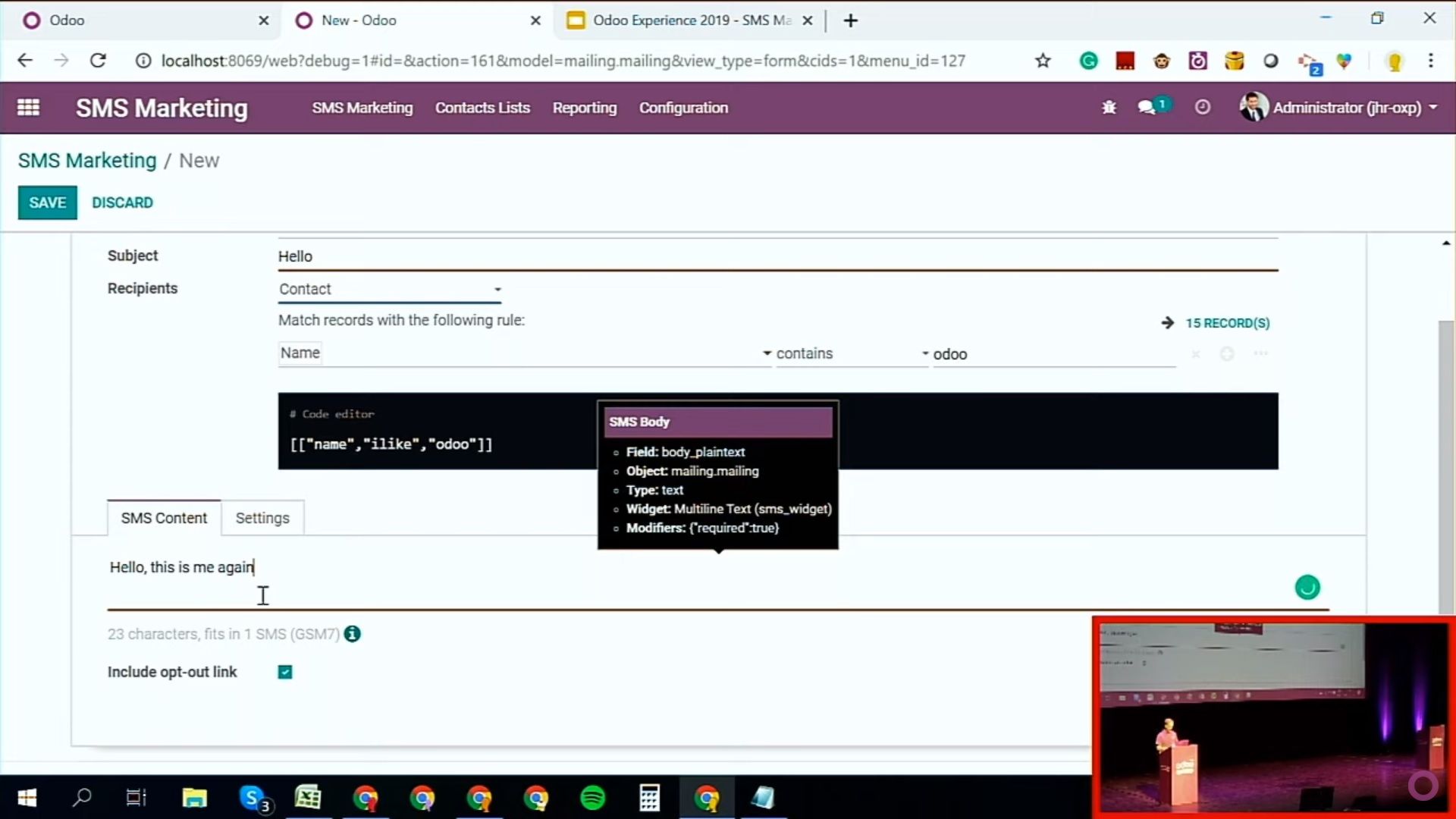Switch to the Settings tab

coord(262,518)
